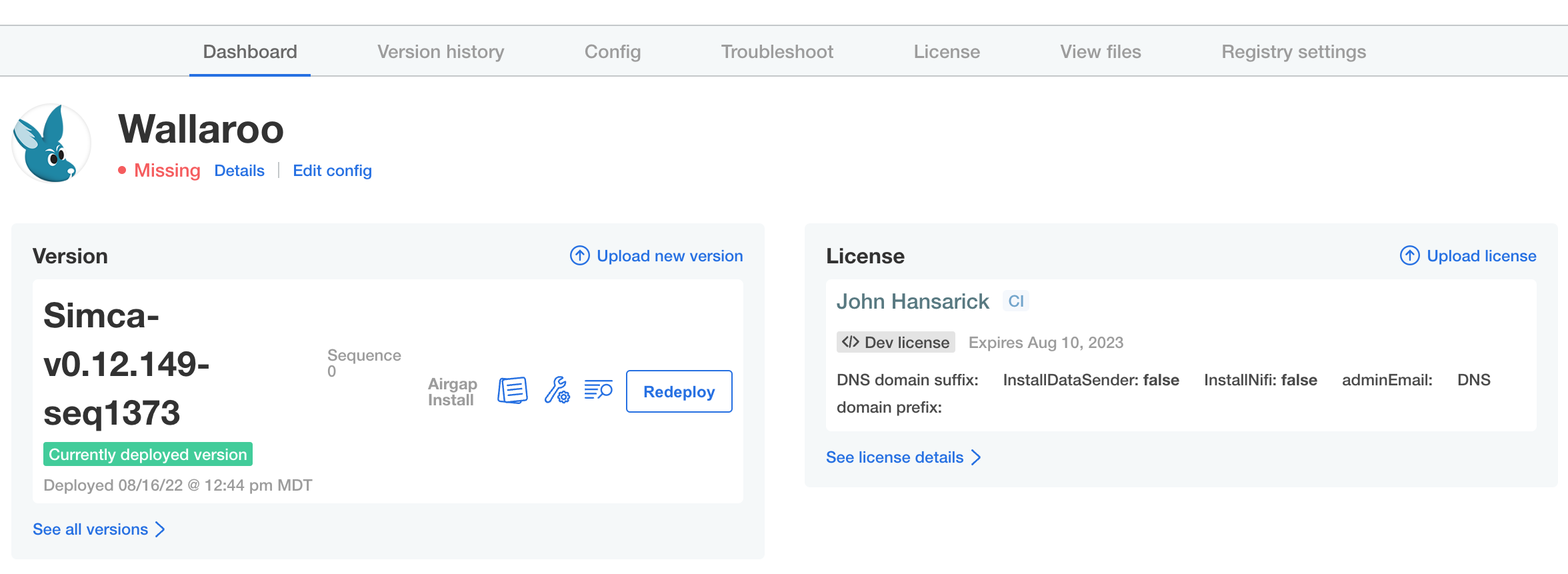Click the Upload license link text

coord(1481,256)
